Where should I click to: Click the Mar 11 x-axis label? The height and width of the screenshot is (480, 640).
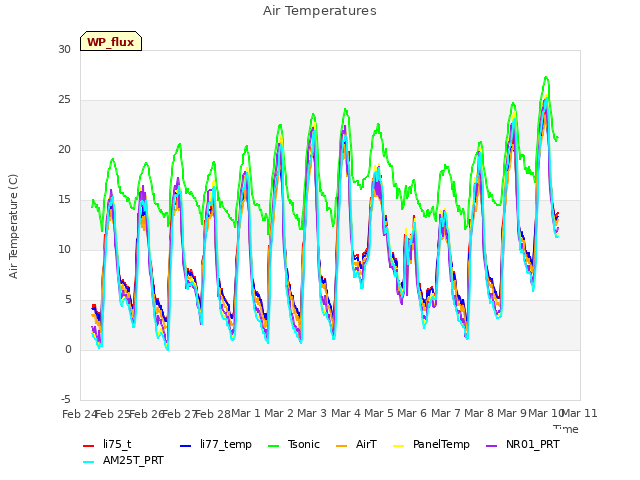[580, 413]
